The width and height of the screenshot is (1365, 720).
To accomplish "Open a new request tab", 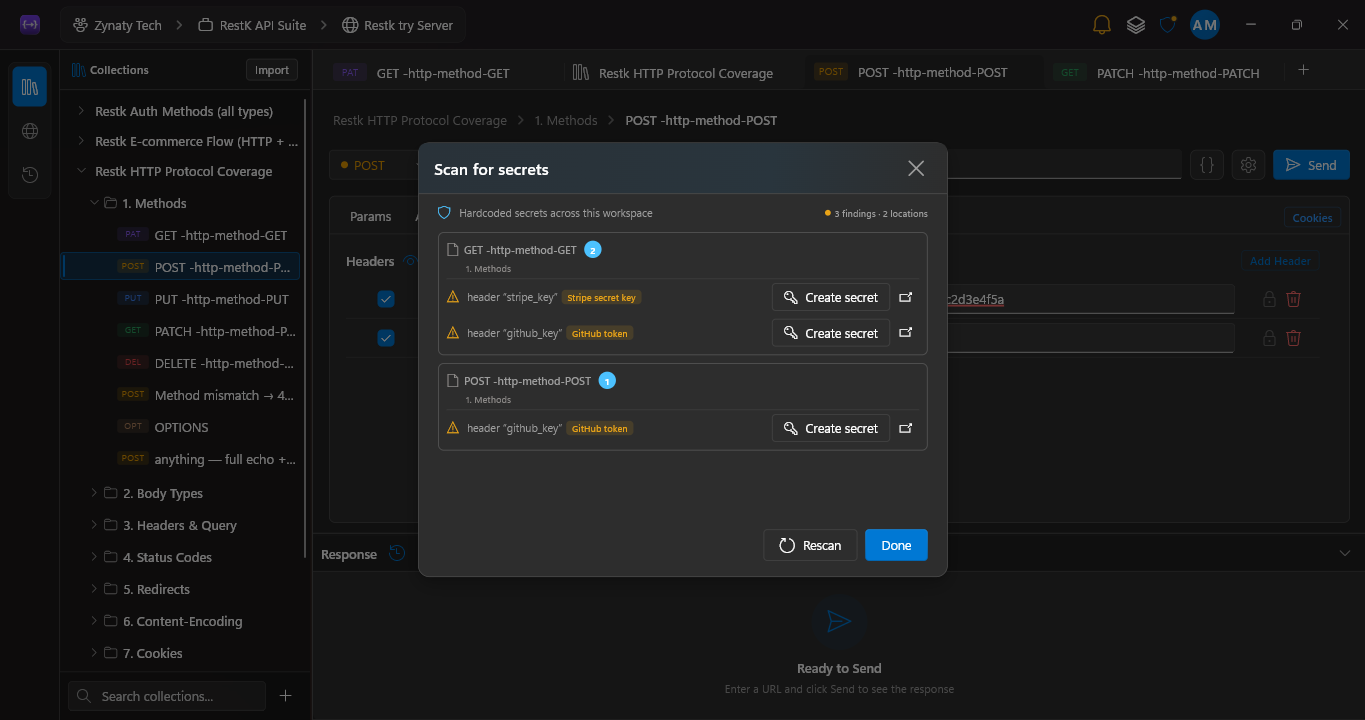I will (x=1303, y=70).
